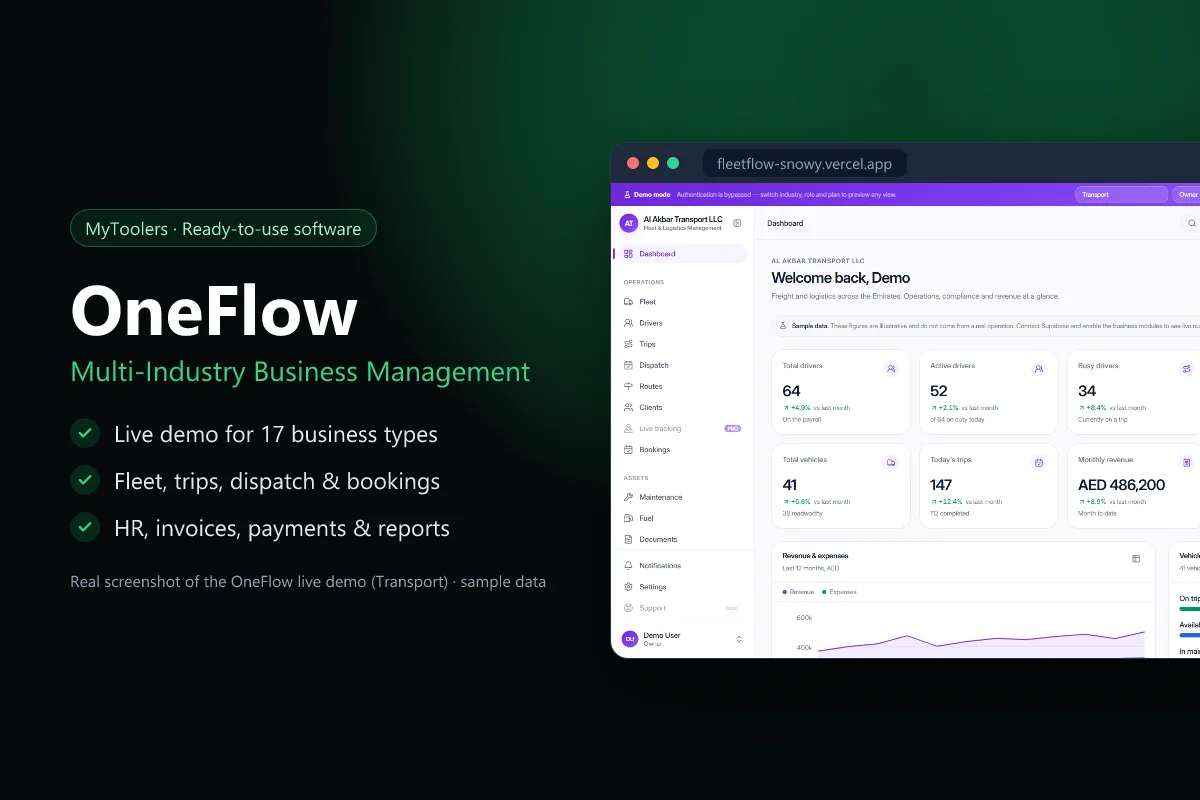
Task: Open the Documents file icon
Action: click(628, 539)
